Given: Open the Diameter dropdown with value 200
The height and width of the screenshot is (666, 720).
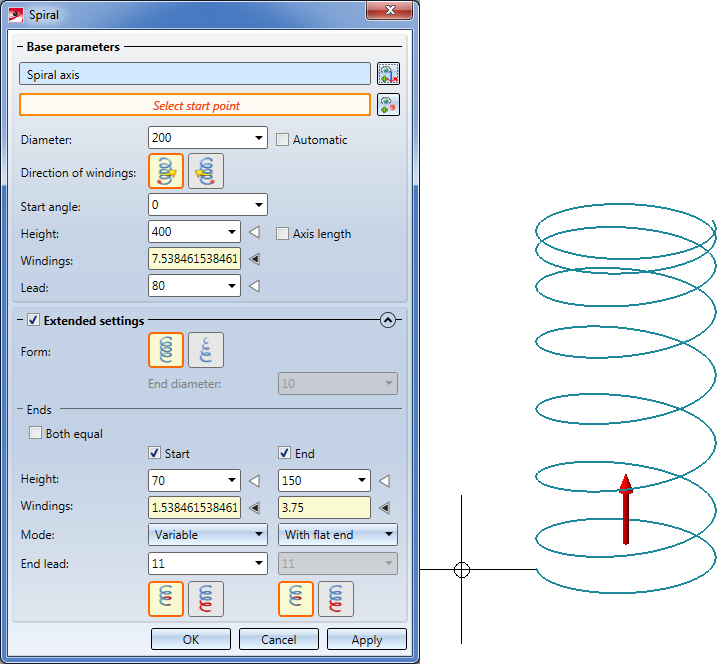Looking at the screenshot, I should [259, 138].
